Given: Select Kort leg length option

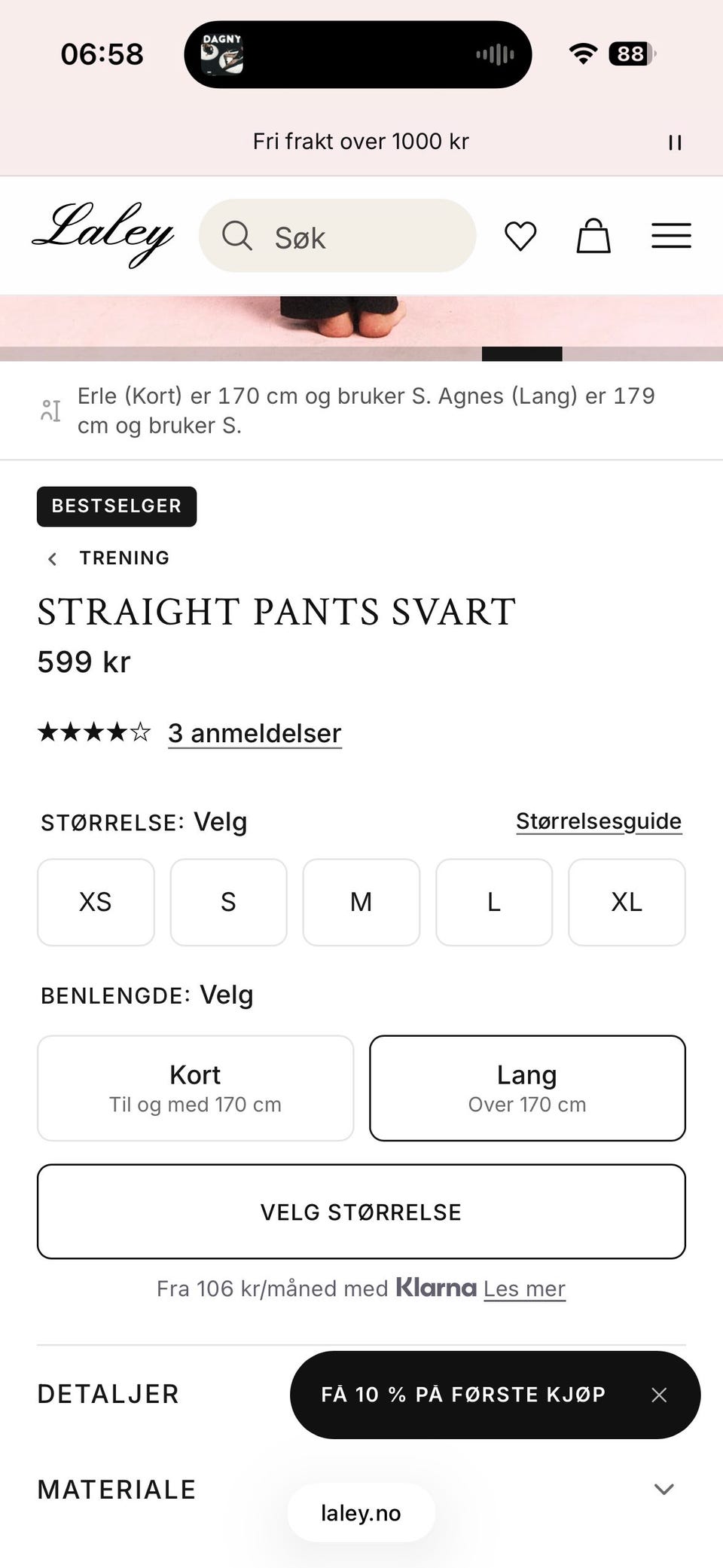Looking at the screenshot, I should point(195,1088).
